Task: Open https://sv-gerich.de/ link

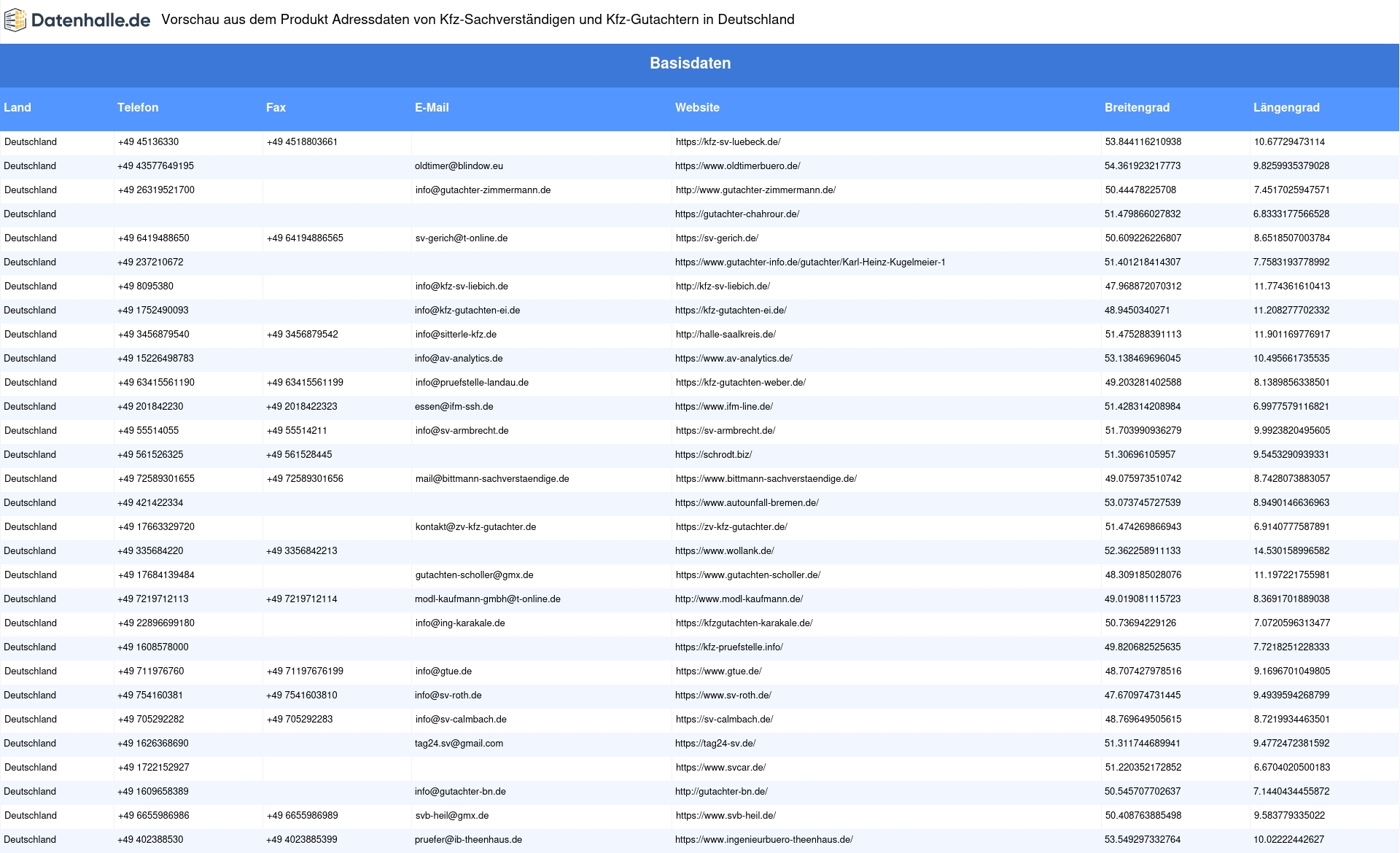Action: [x=717, y=238]
